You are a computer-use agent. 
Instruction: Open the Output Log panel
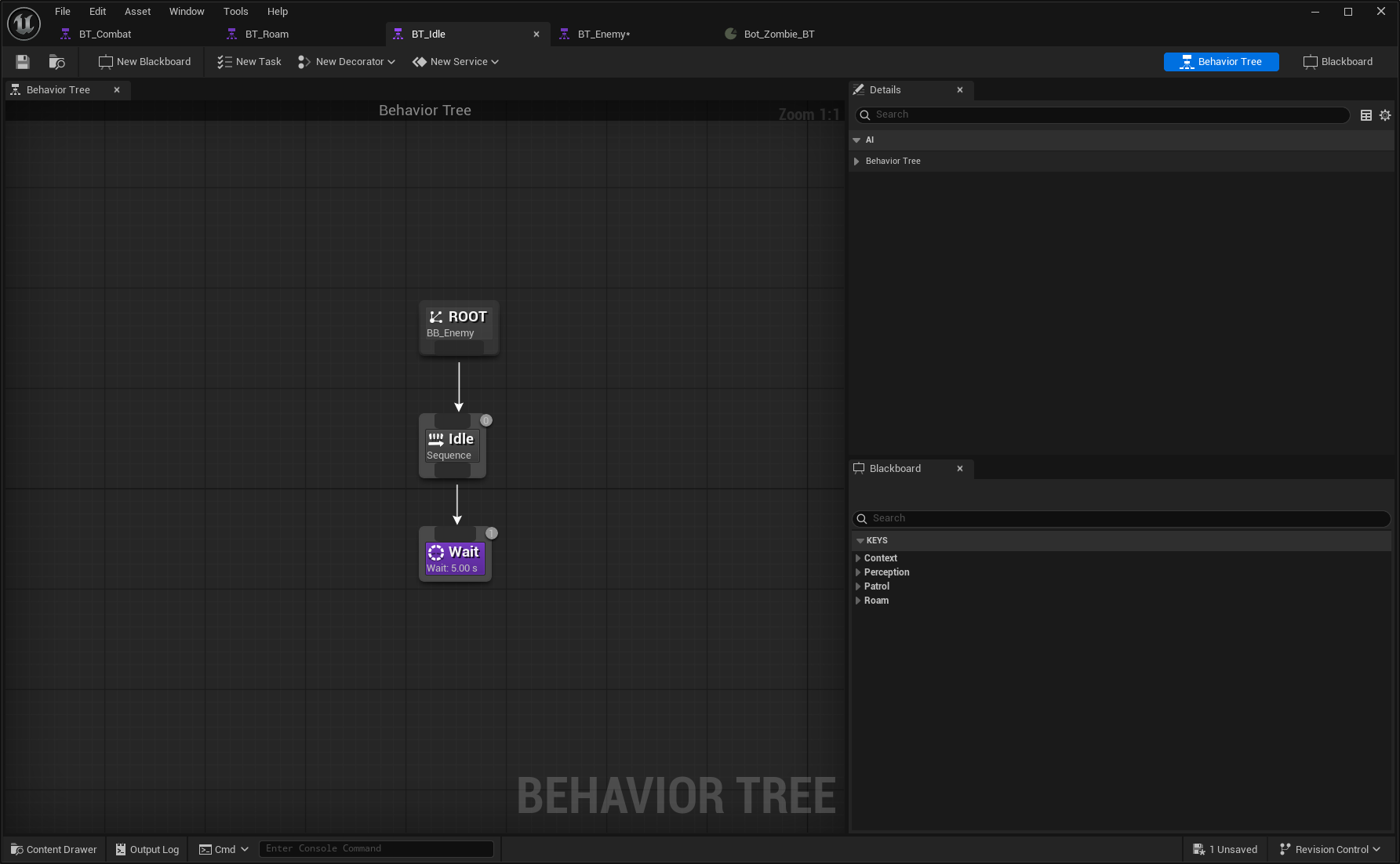[147, 849]
